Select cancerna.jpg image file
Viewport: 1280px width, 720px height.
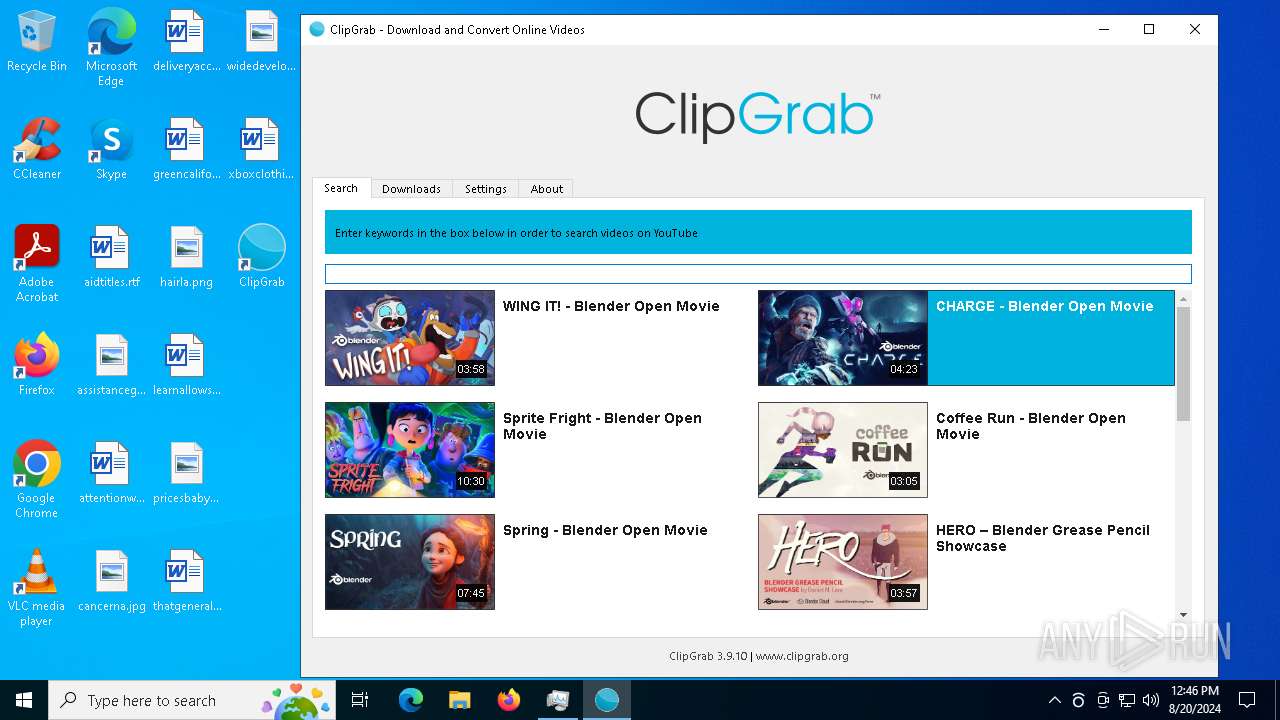coord(111,582)
